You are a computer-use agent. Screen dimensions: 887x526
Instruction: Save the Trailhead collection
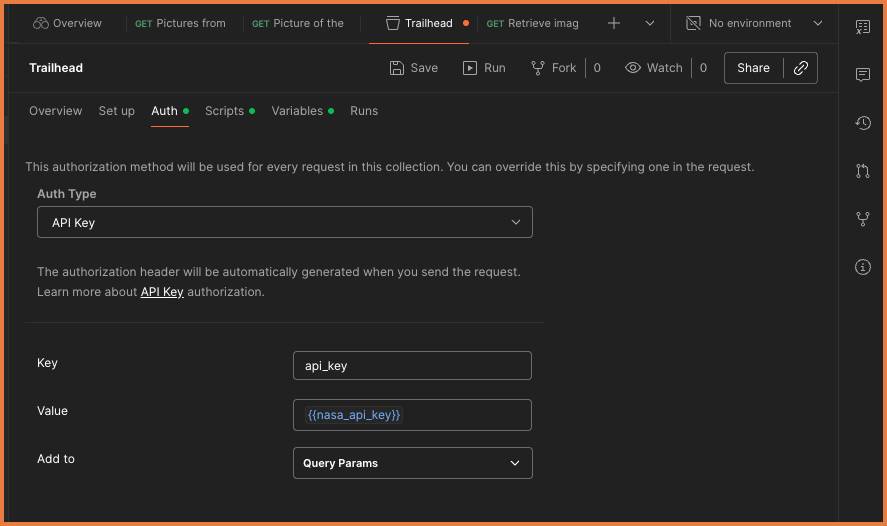click(x=414, y=68)
